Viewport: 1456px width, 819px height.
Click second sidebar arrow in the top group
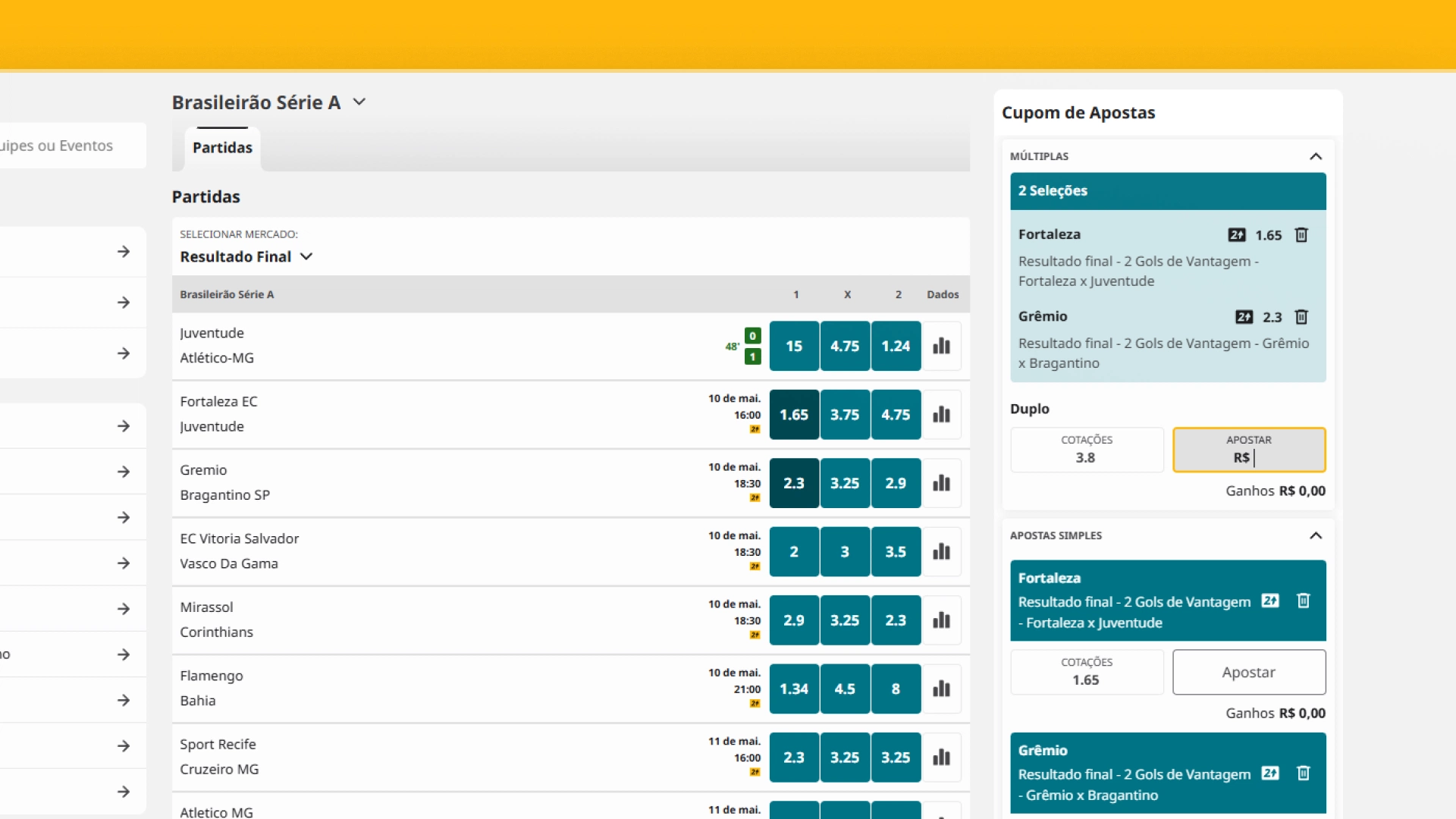pos(124,303)
